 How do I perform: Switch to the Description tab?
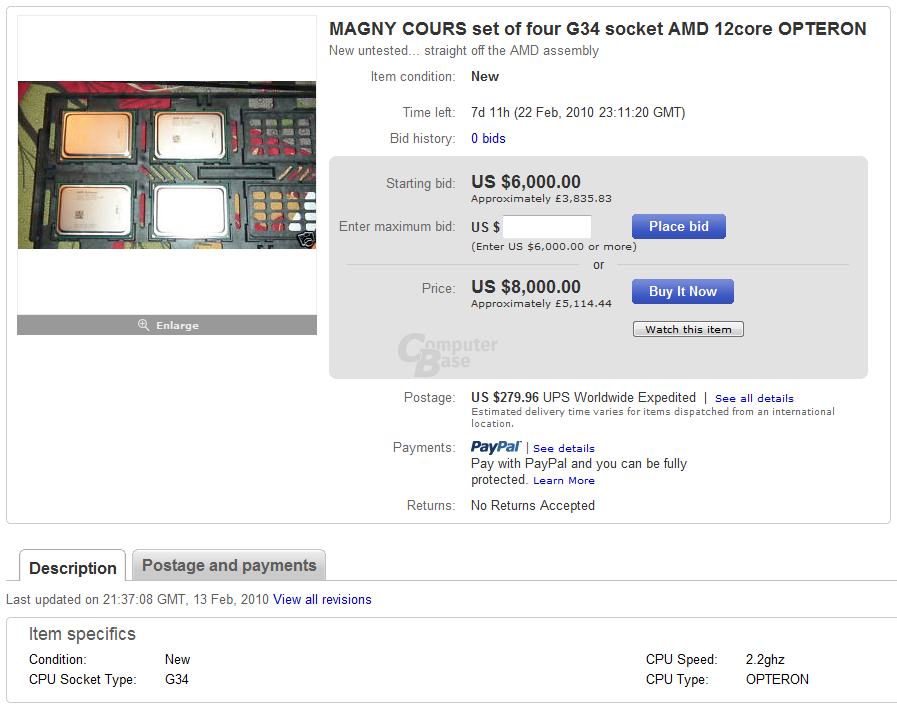[73, 567]
